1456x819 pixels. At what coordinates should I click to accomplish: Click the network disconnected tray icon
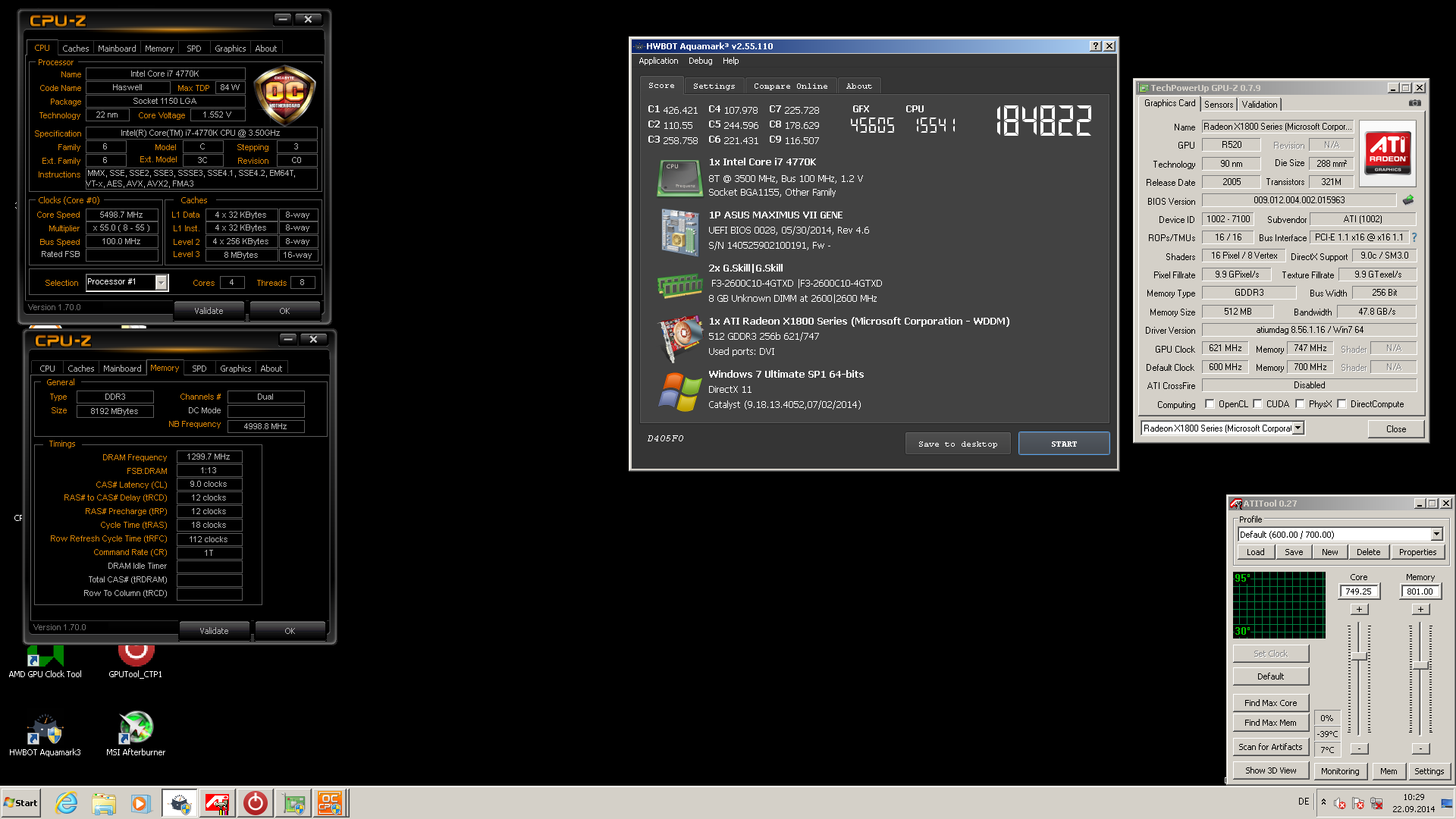[x=1376, y=803]
